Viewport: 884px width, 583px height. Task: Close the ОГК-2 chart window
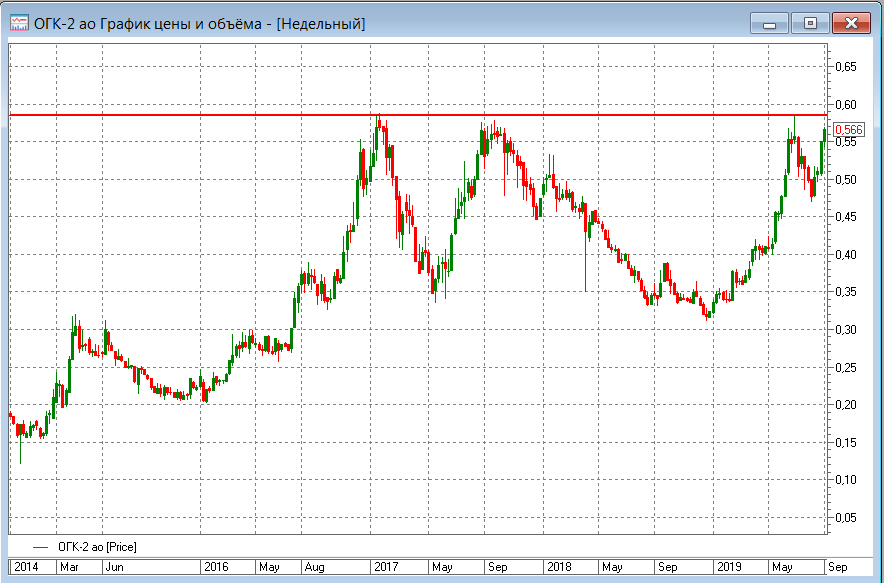pyautogui.click(x=851, y=23)
